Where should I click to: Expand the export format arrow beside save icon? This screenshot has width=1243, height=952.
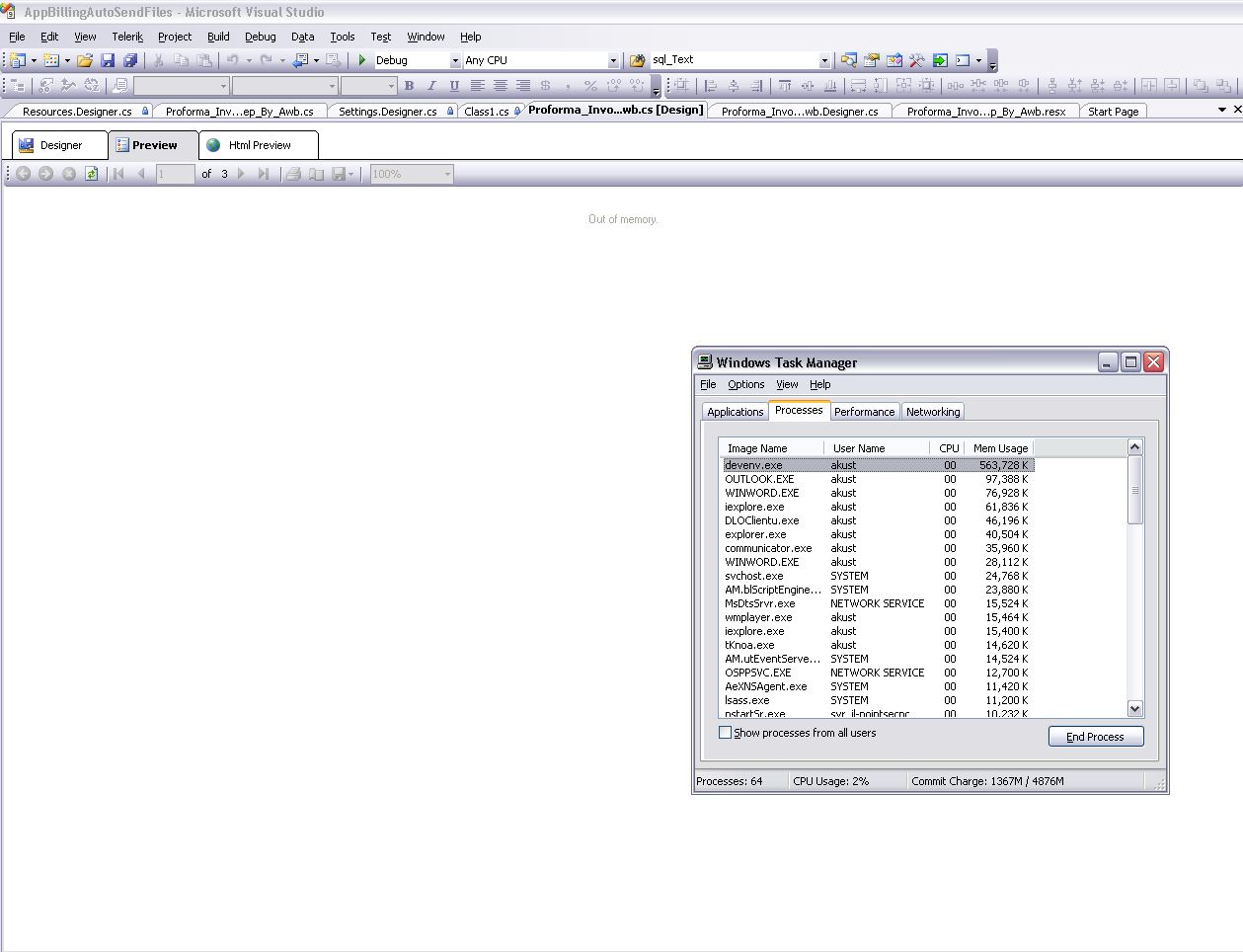tap(350, 174)
